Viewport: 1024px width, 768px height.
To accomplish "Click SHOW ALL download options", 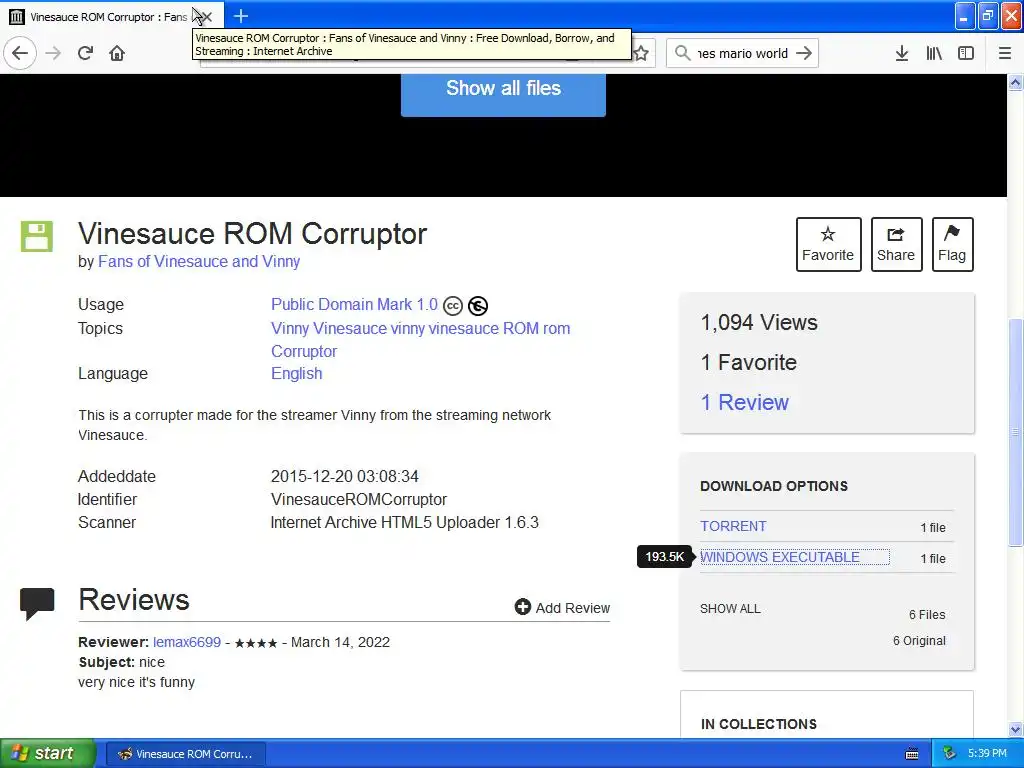I will [730, 609].
